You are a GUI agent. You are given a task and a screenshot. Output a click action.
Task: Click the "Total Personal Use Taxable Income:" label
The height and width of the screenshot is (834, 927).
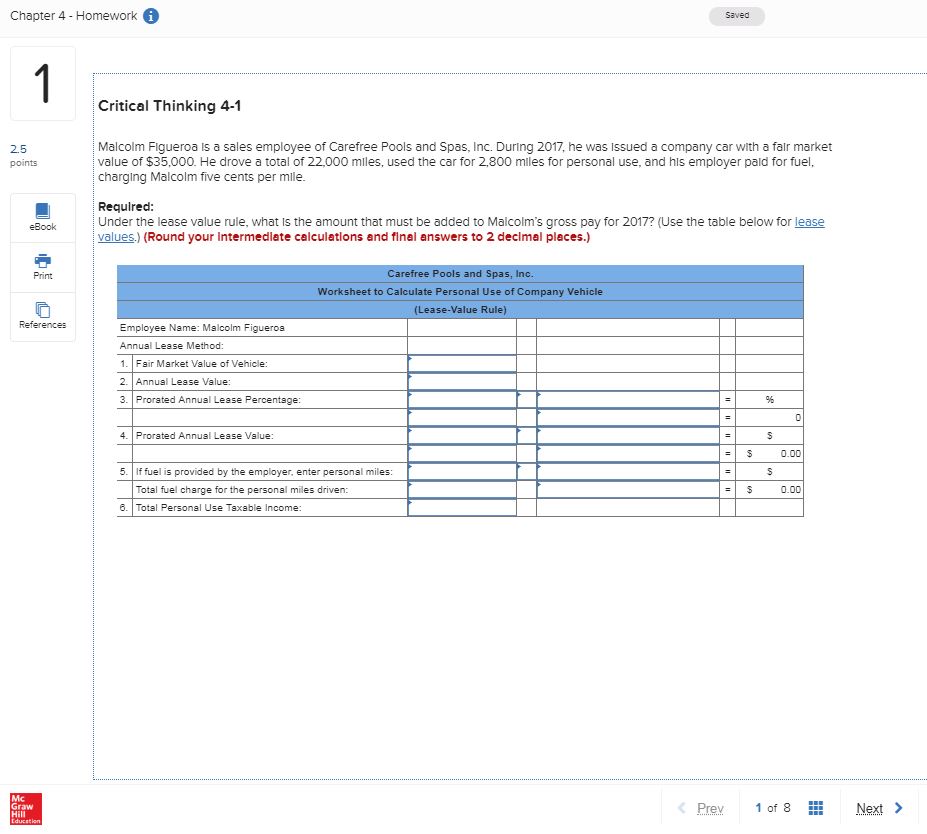(219, 508)
